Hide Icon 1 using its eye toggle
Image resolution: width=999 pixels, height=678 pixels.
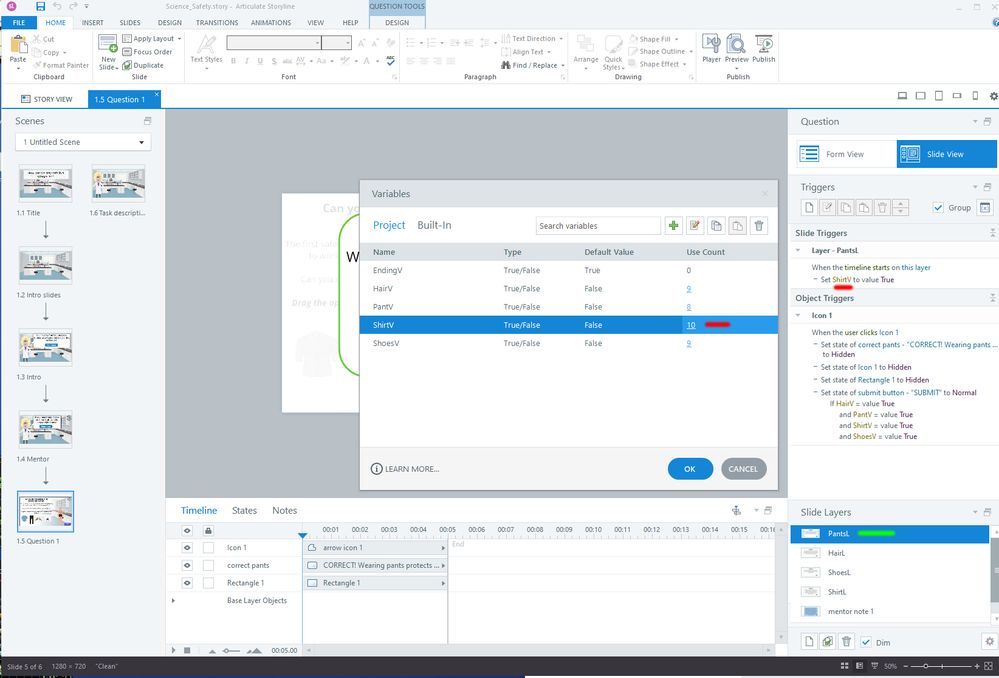(186, 548)
